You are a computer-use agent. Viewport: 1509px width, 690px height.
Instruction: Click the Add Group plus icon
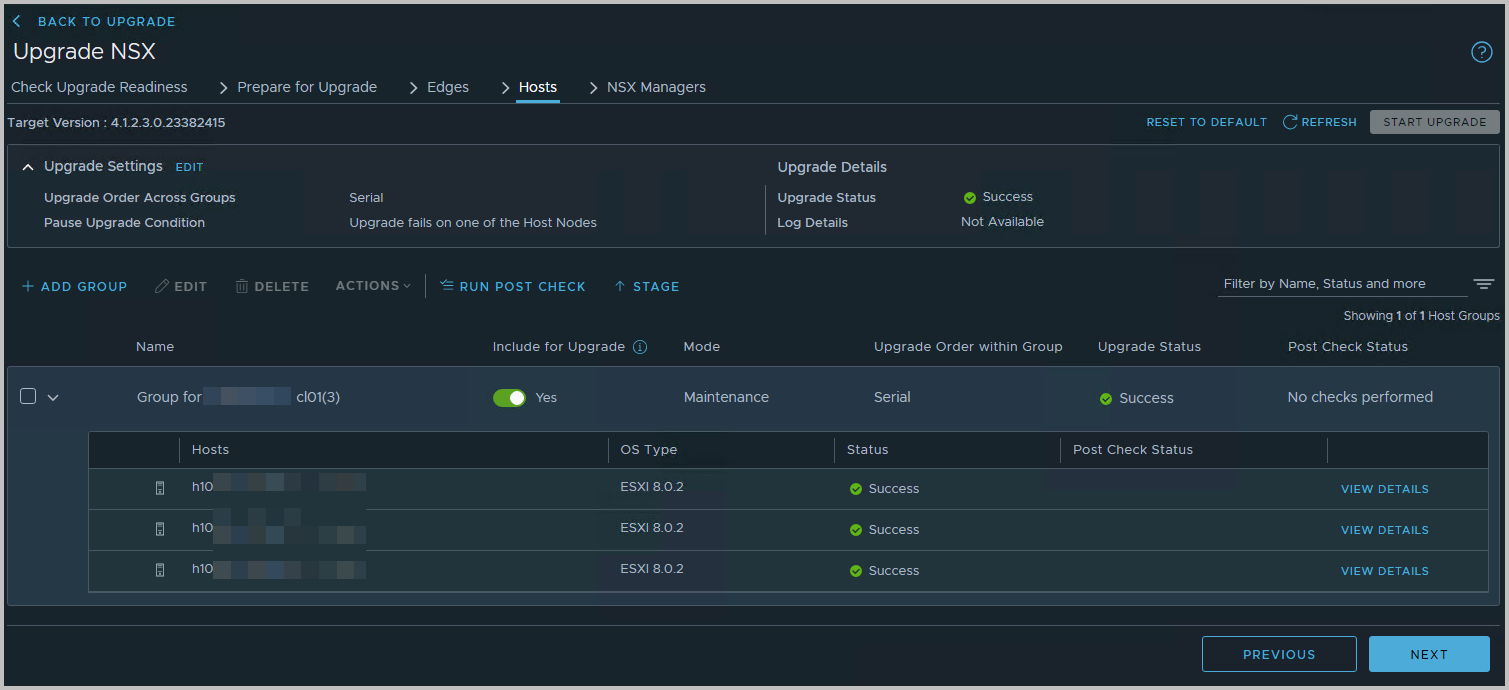pyautogui.click(x=28, y=287)
